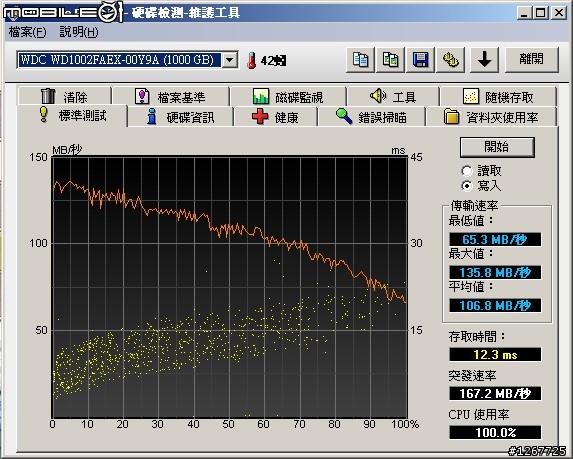Click the red thermometer temperature icon

pos(251,60)
